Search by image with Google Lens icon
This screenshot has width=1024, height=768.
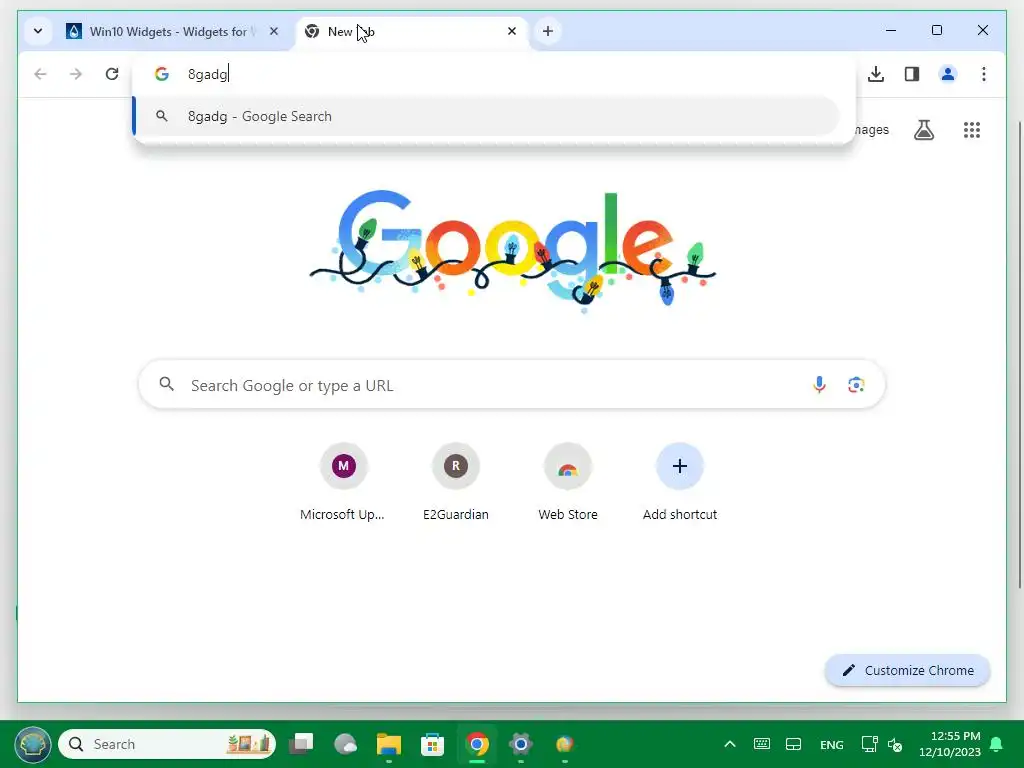coord(856,385)
